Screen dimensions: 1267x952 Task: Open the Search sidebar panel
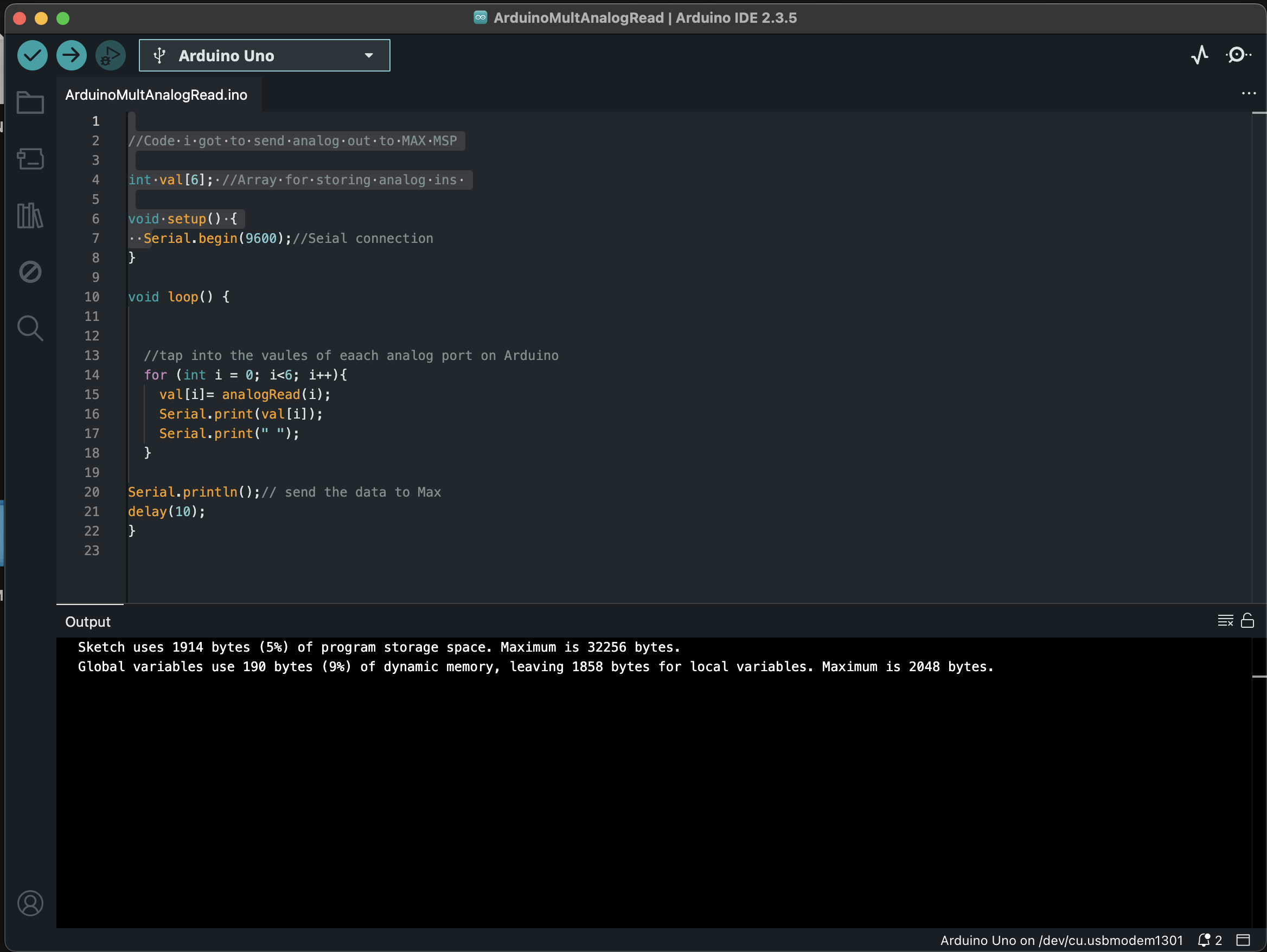[x=30, y=328]
